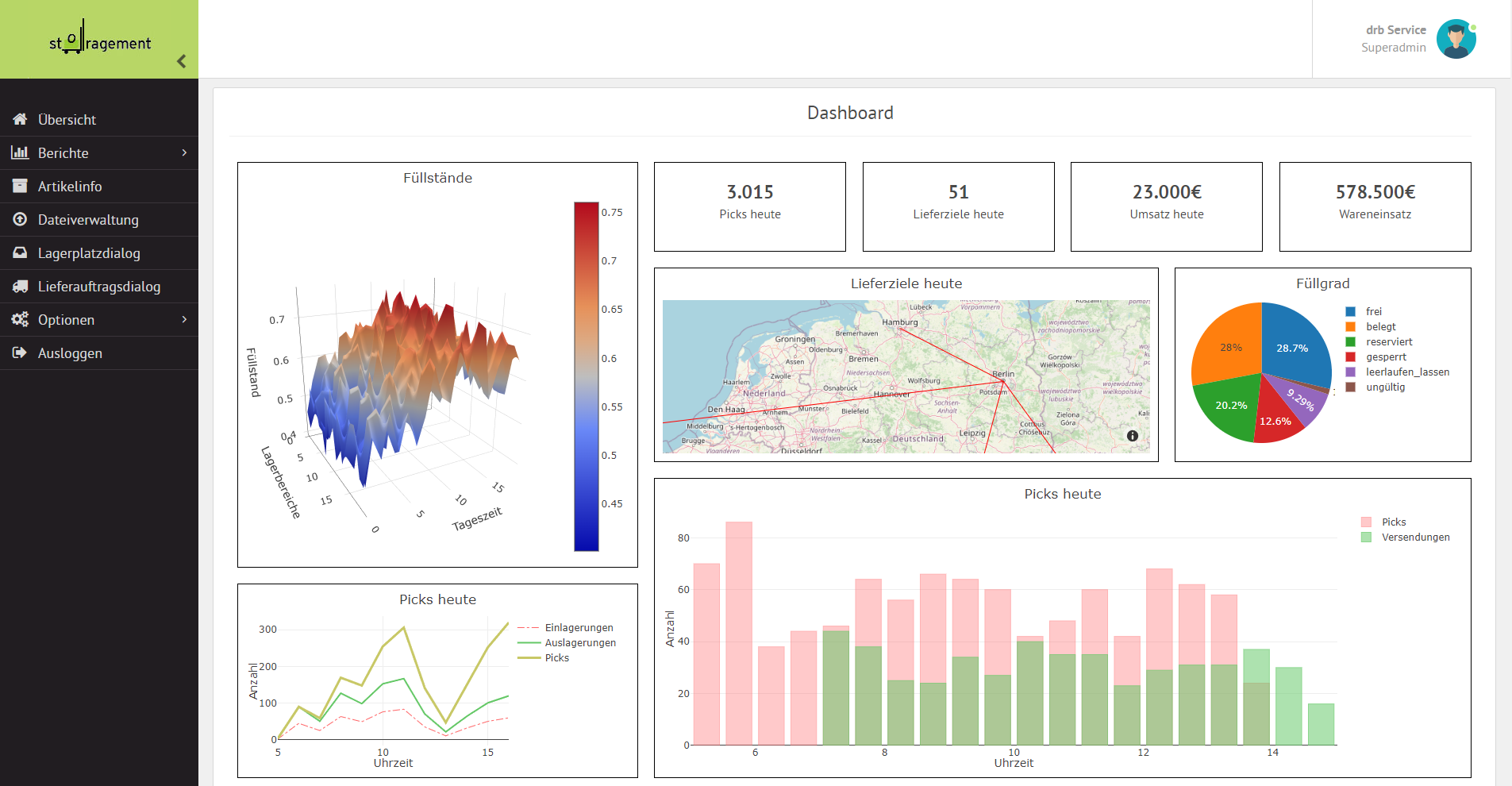
Task: Click the gesperrt red color swatch
Action: (1350, 357)
